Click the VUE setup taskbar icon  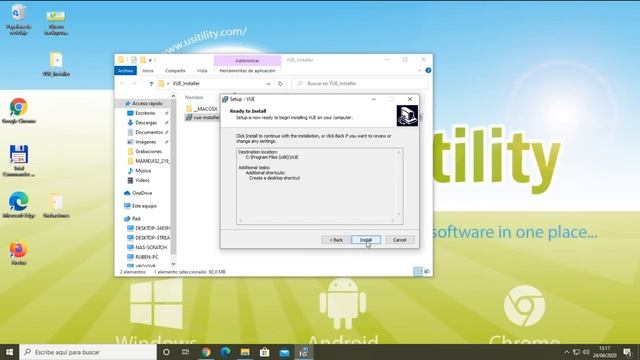tap(304, 352)
